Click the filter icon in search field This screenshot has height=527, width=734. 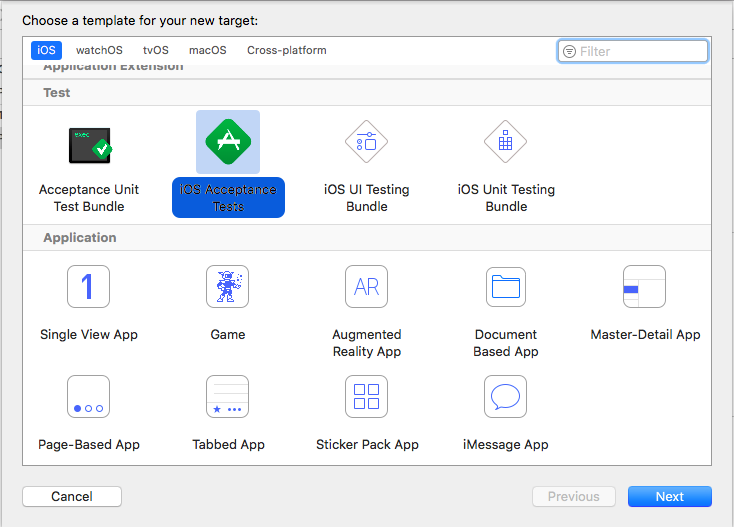[569, 51]
